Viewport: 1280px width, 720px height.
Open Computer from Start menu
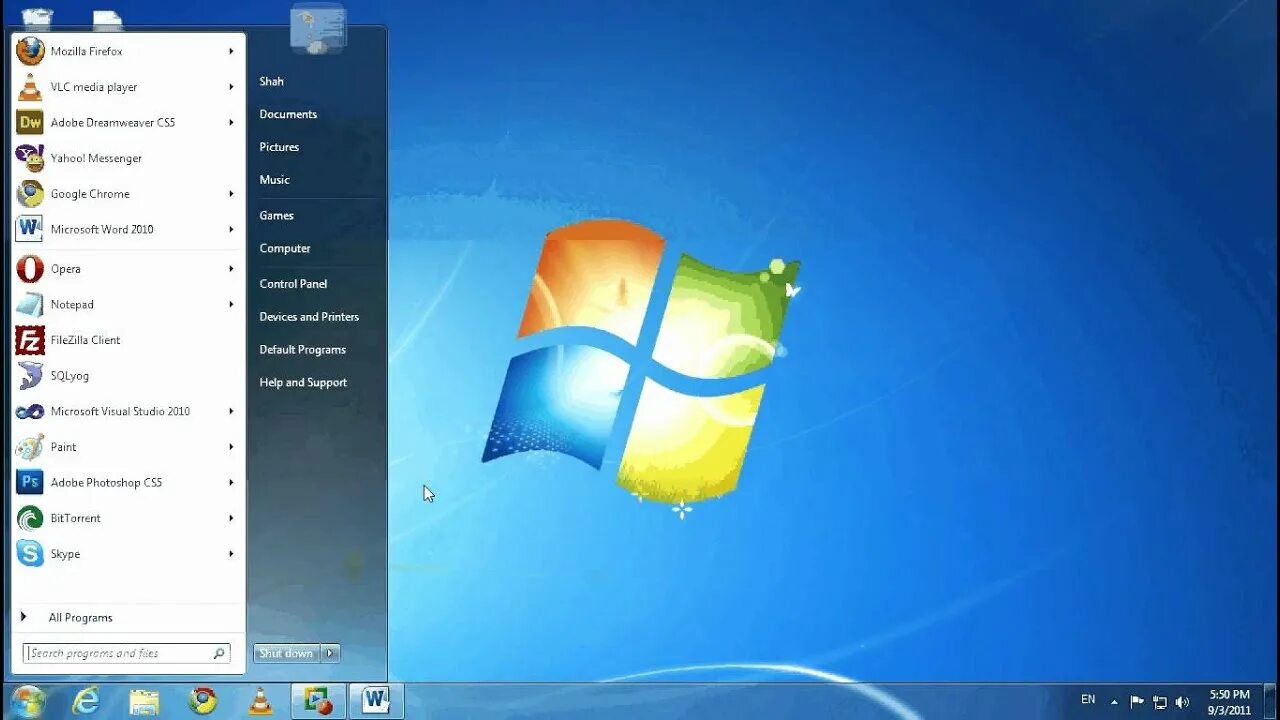285,248
